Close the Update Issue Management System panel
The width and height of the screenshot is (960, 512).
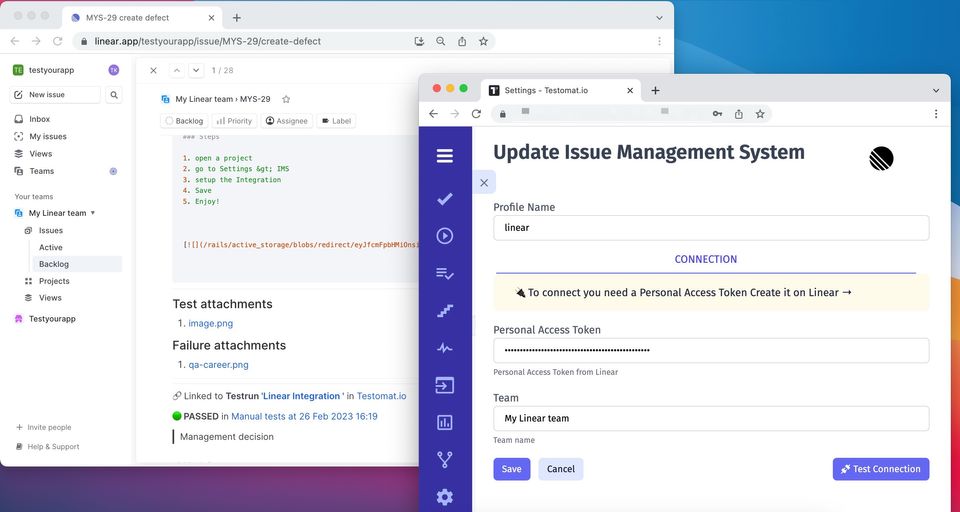tap(484, 183)
